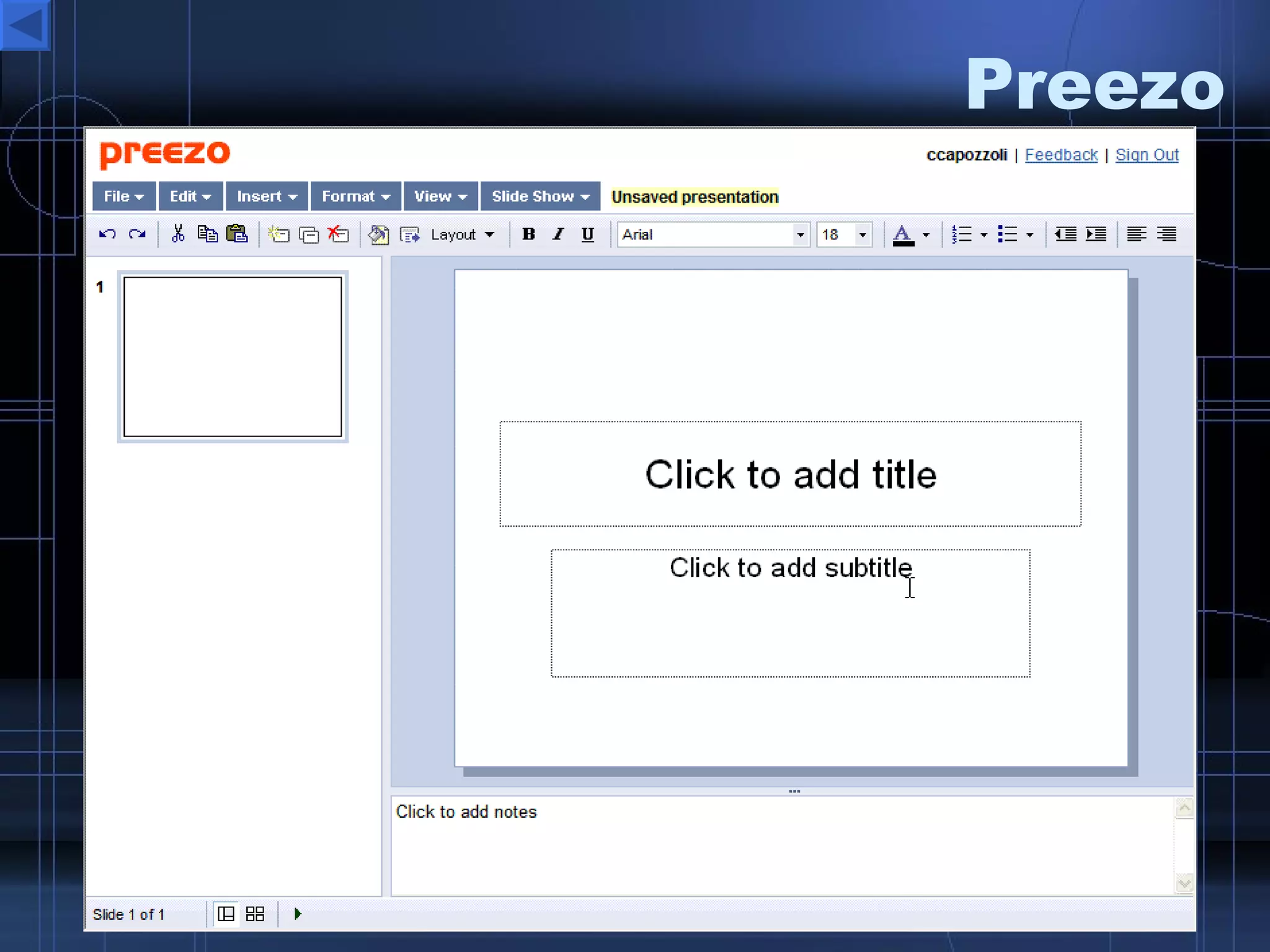Open bulleted list style dropdown arrow
This screenshot has width=1270, height=952.
point(1030,235)
